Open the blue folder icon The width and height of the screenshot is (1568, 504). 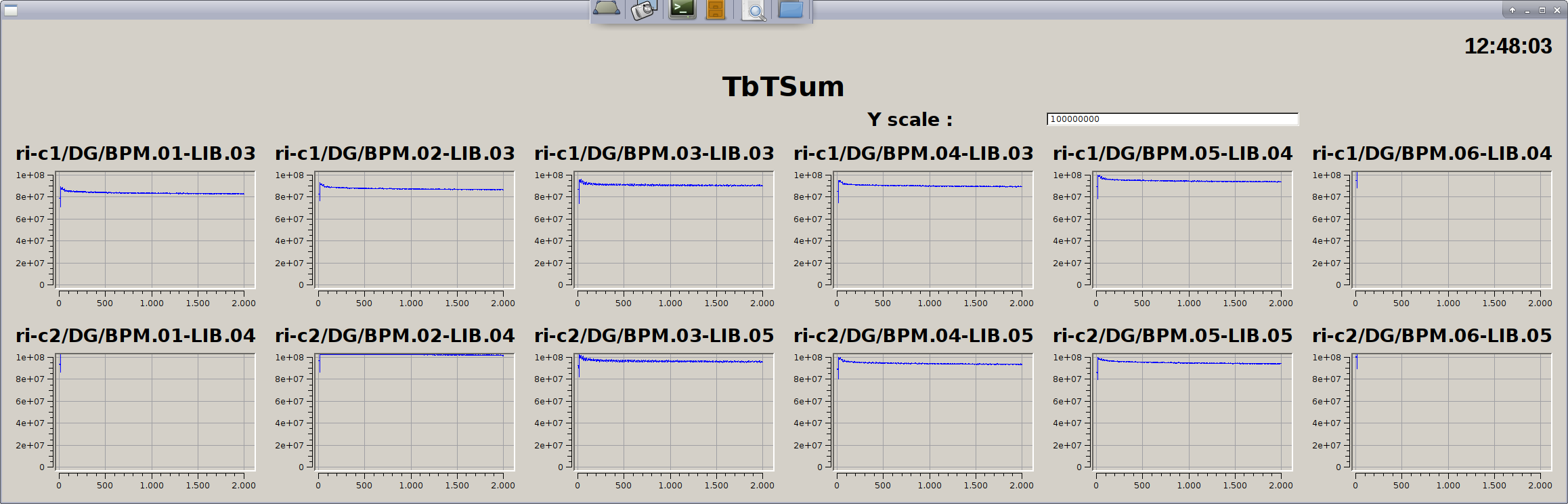[790, 9]
